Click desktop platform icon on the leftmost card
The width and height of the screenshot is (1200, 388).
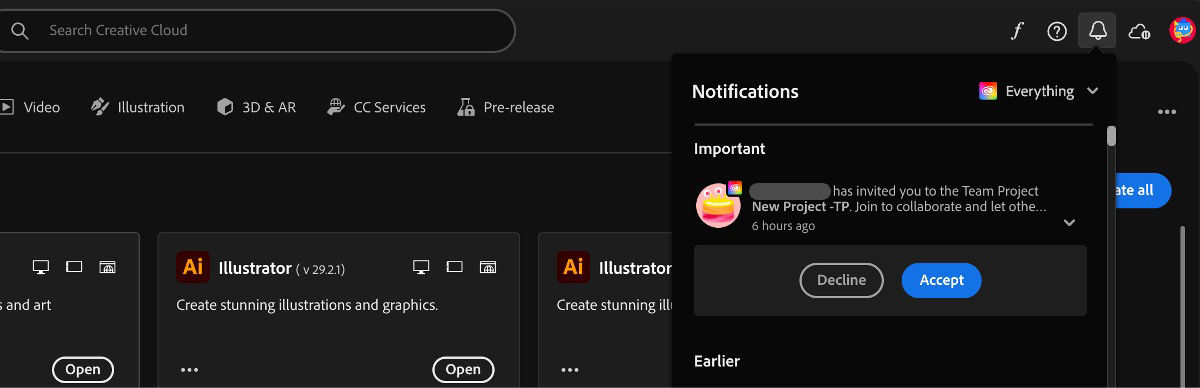click(x=41, y=267)
